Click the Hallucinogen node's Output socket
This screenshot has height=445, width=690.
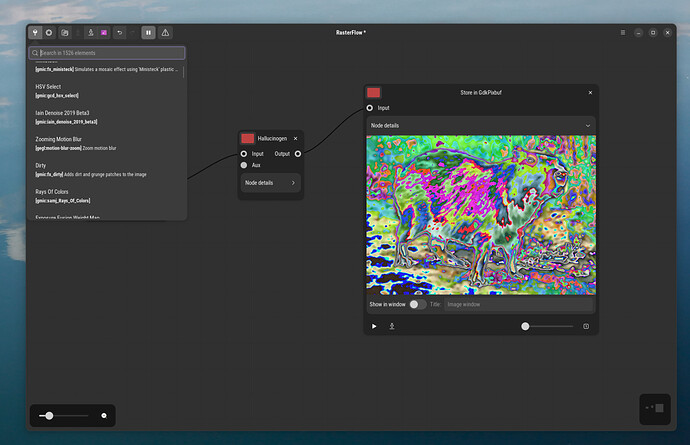coord(298,154)
